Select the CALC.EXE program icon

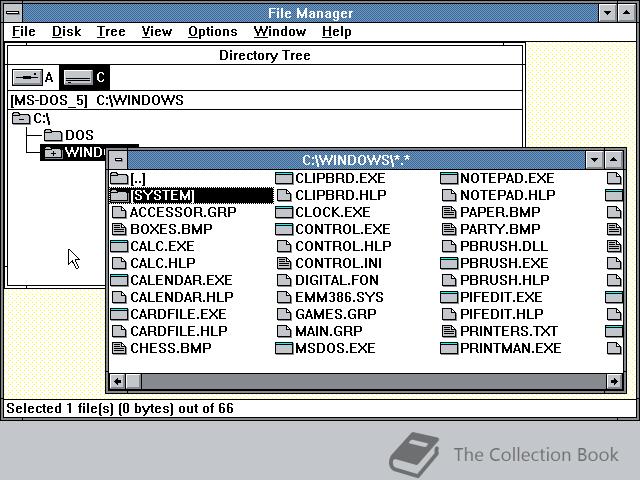[119, 246]
